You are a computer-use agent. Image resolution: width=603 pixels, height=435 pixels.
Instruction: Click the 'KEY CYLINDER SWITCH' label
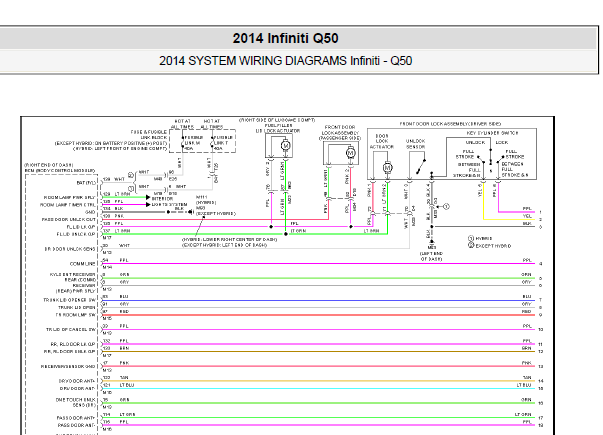pyautogui.click(x=493, y=133)
